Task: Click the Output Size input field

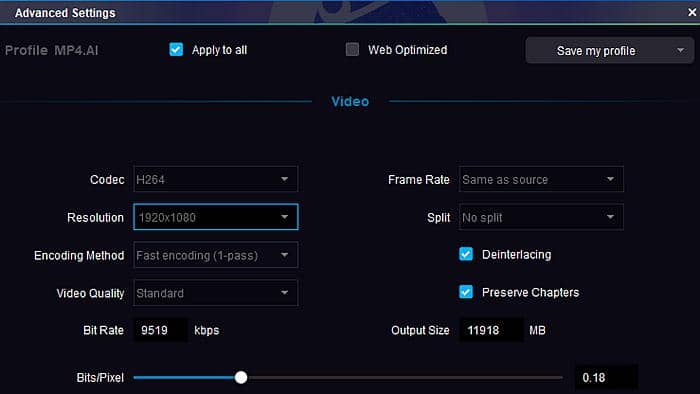Action: (x=491, y=330)
